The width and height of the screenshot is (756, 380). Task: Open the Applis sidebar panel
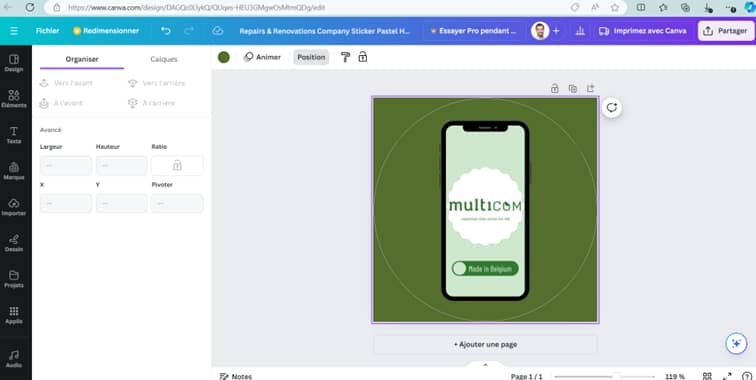[x=14, y=315]
